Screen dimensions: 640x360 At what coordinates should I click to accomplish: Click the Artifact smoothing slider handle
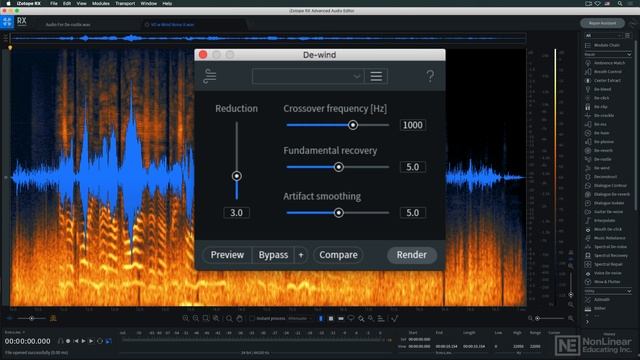click(x=338, y=213)
